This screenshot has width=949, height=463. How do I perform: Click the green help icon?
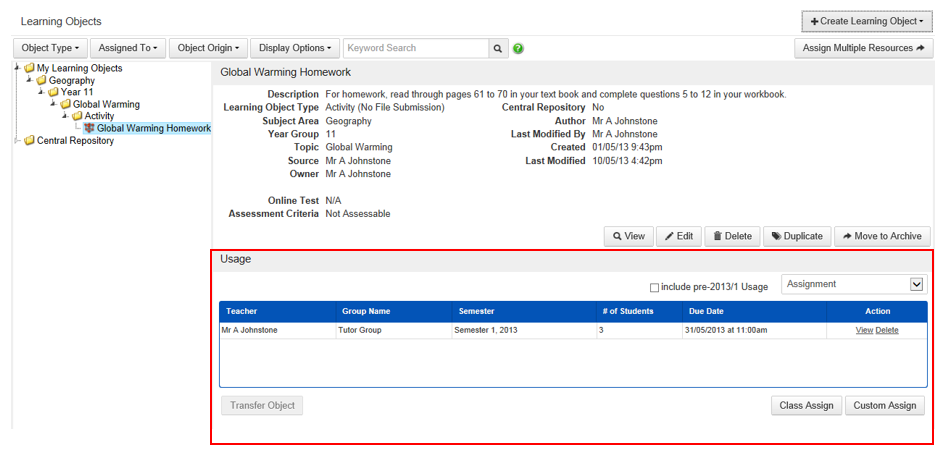[518, 48]
